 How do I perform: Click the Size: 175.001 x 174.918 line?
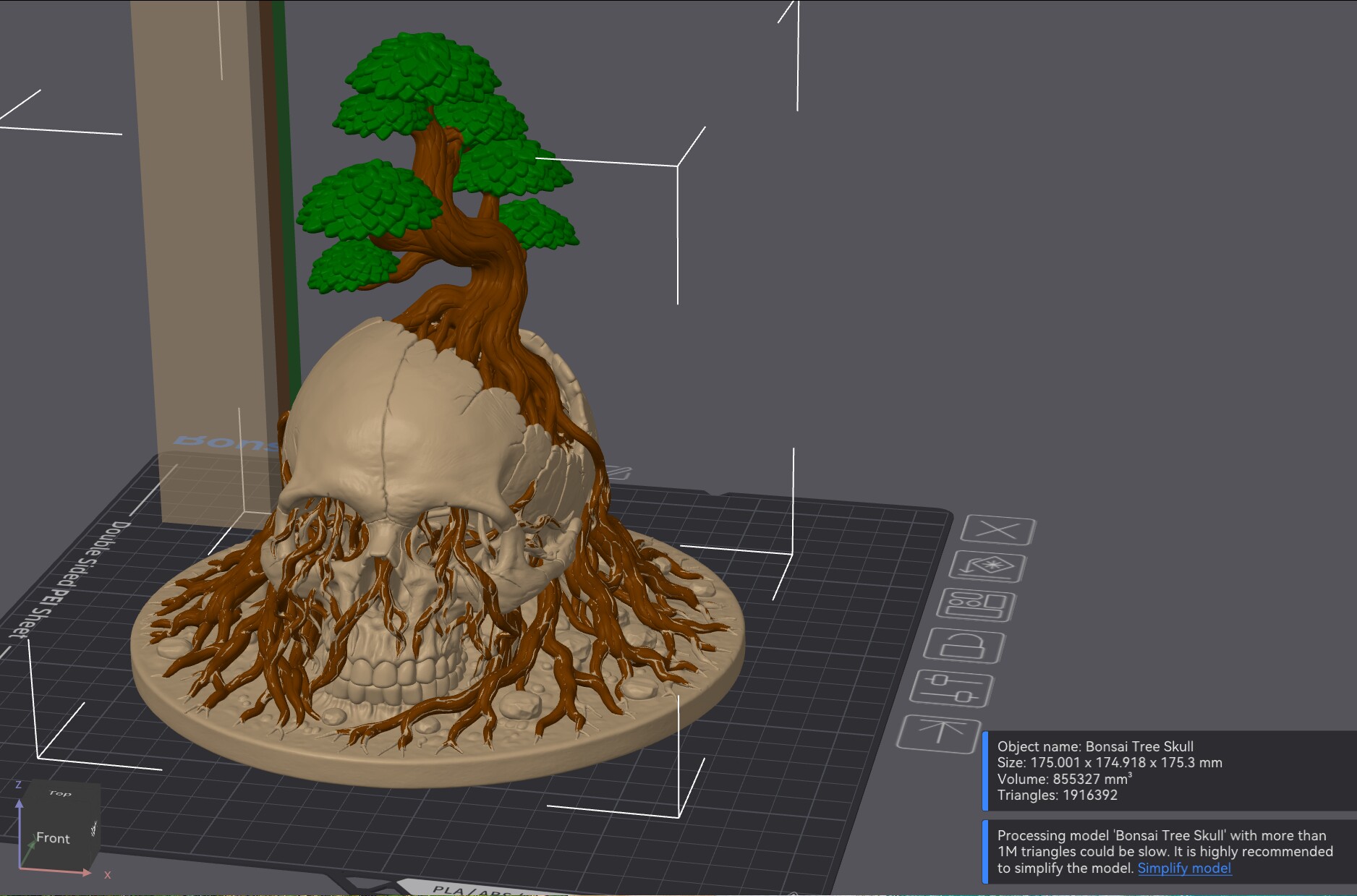(1110, 762)
